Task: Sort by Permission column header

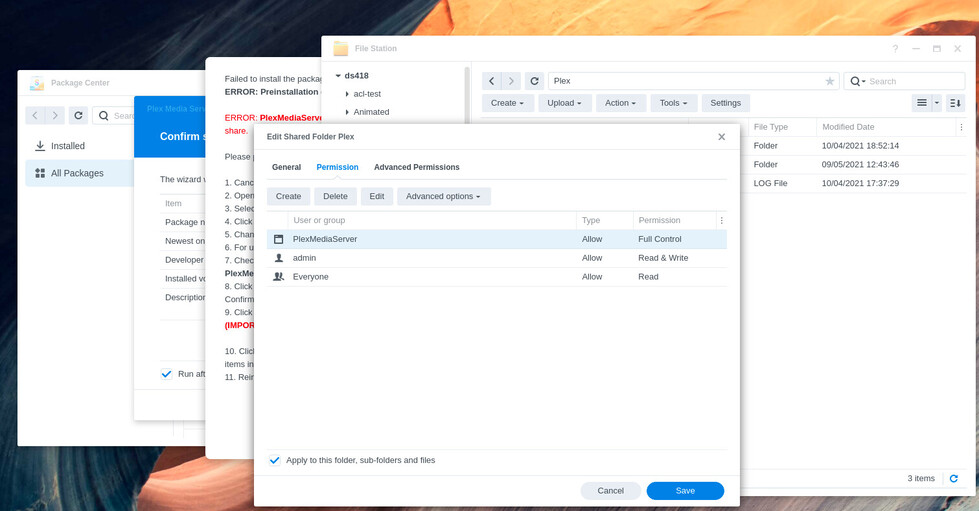Action: 674,221
